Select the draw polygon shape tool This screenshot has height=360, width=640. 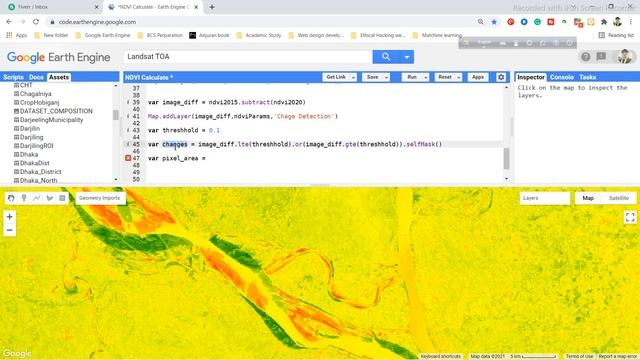click(50, 198)
